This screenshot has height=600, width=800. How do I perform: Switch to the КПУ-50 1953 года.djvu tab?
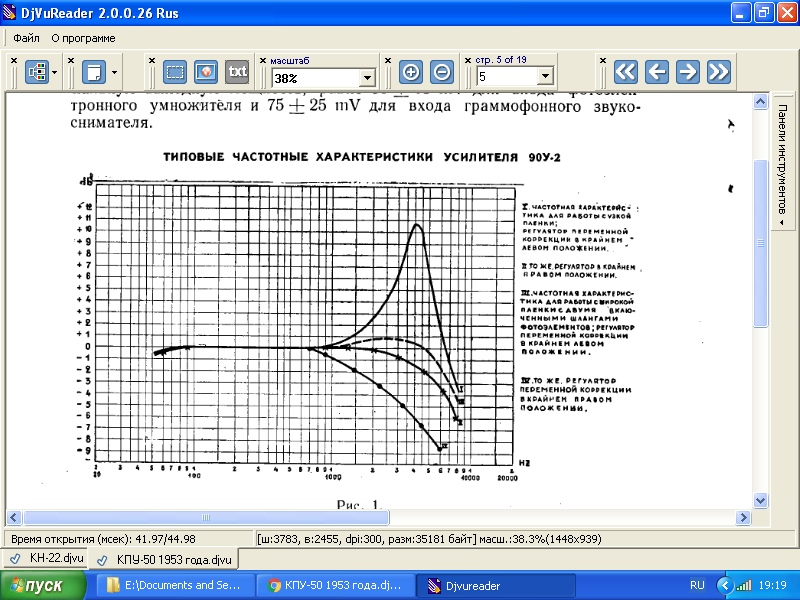(x=164, y=560)
